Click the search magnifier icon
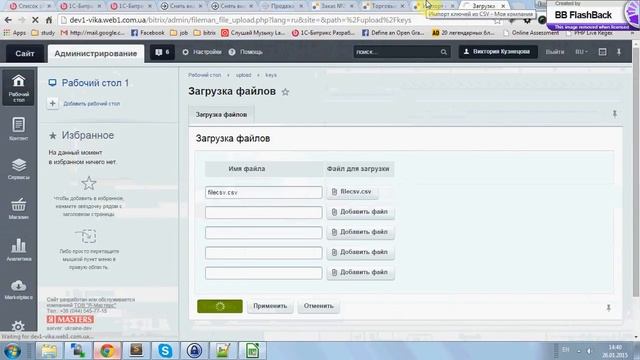The height and width of the screenshot is (360, 640). (444, 52)
